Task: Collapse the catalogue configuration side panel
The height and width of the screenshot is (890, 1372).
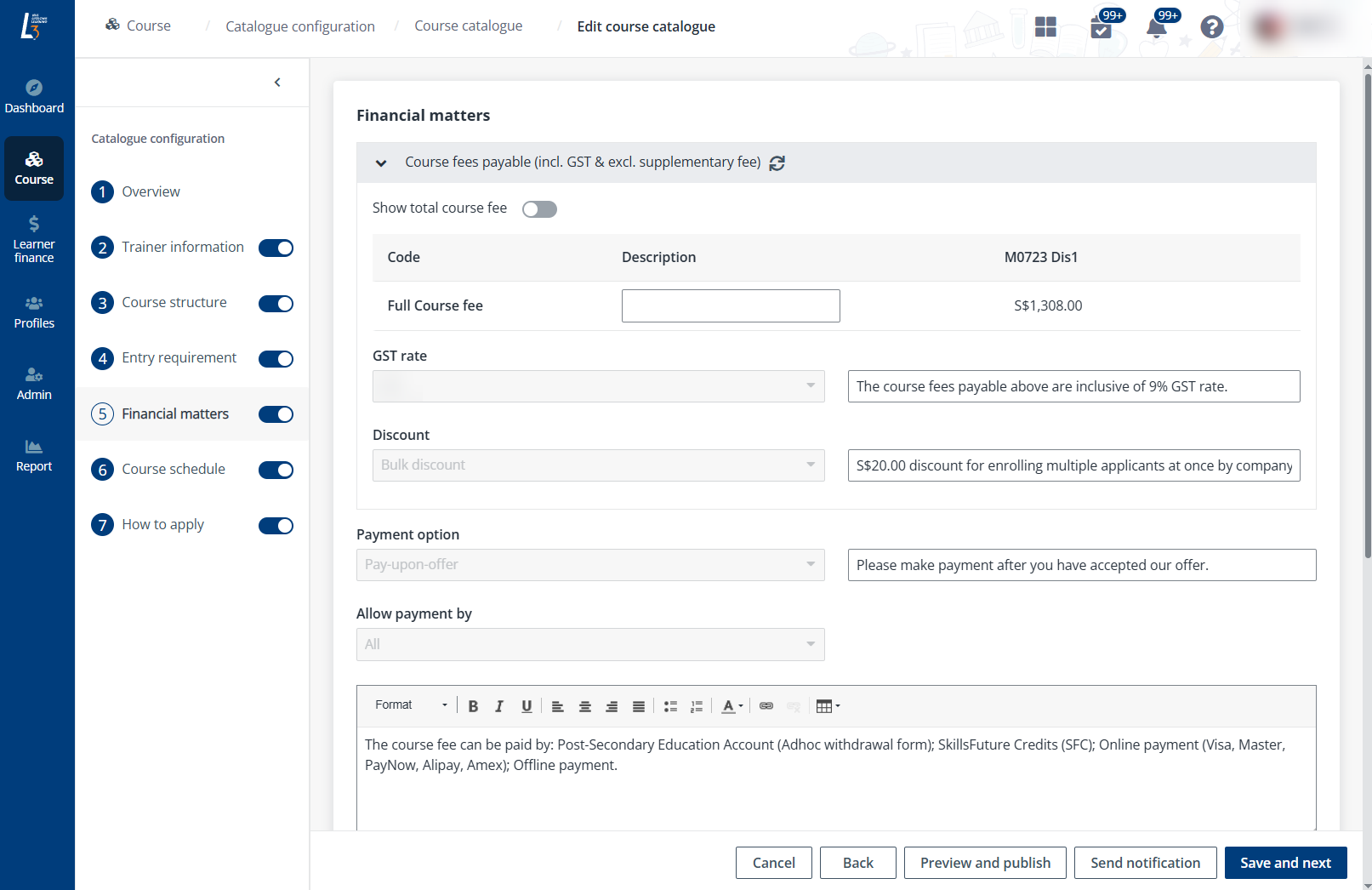Action: pos(277,83)
